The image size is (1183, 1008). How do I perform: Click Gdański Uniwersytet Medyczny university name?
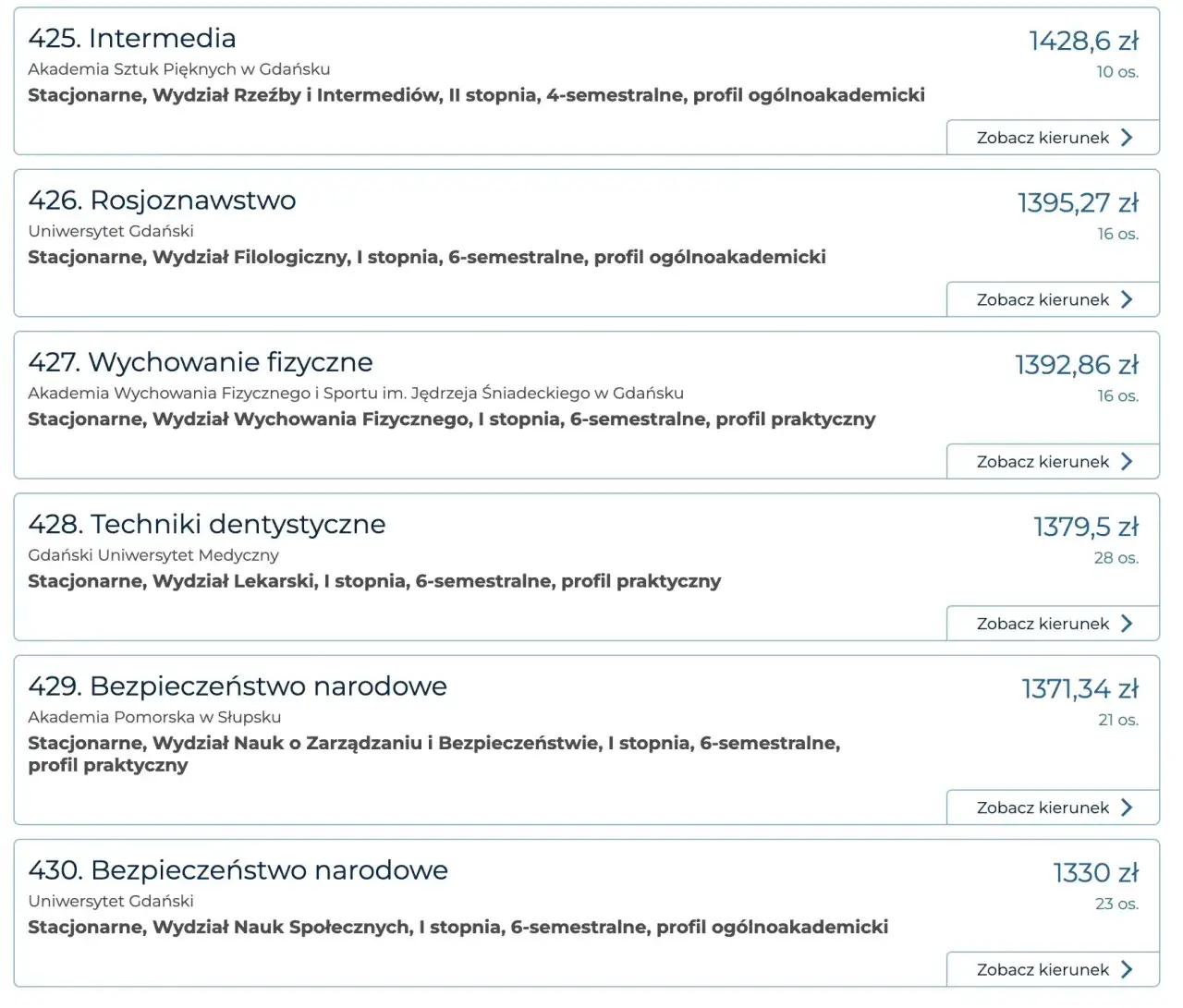click(153, 554)
